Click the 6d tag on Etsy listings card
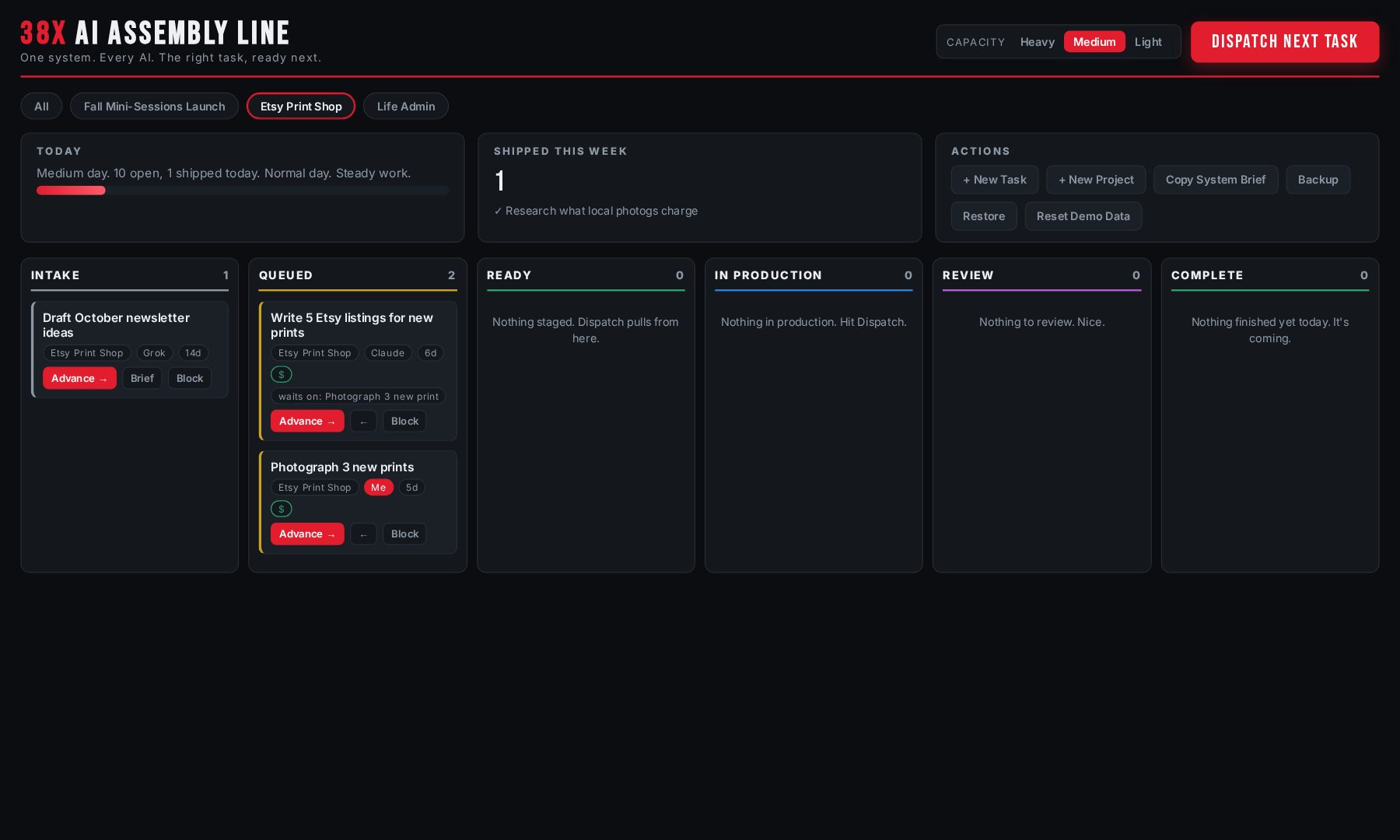 pyautogui.click(x=430, y=353)
